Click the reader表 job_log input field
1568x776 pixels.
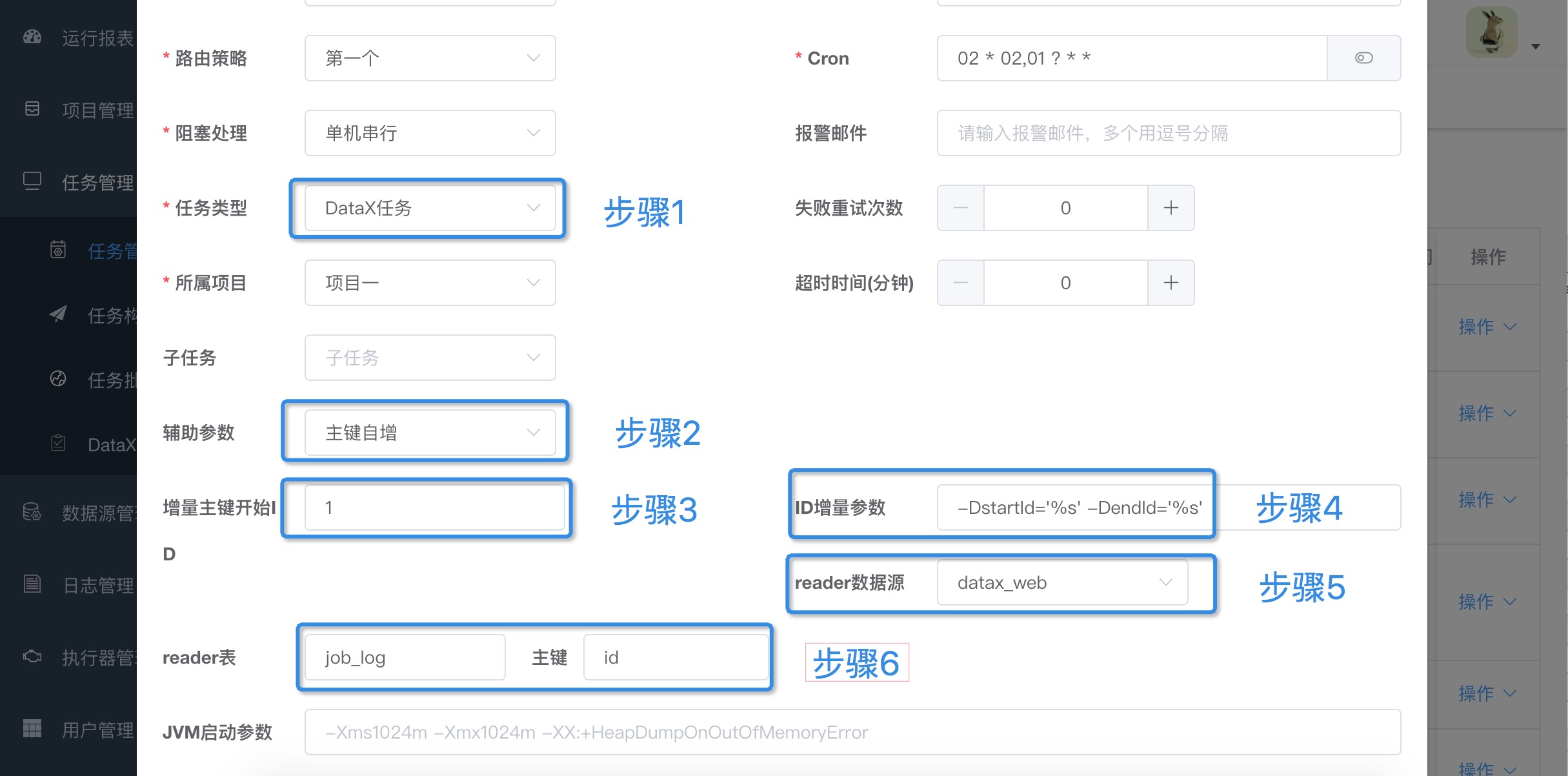point(405,657)
